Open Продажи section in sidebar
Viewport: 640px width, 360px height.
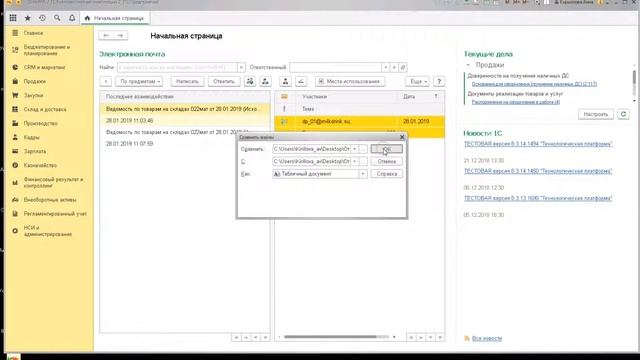click(34, 81)
